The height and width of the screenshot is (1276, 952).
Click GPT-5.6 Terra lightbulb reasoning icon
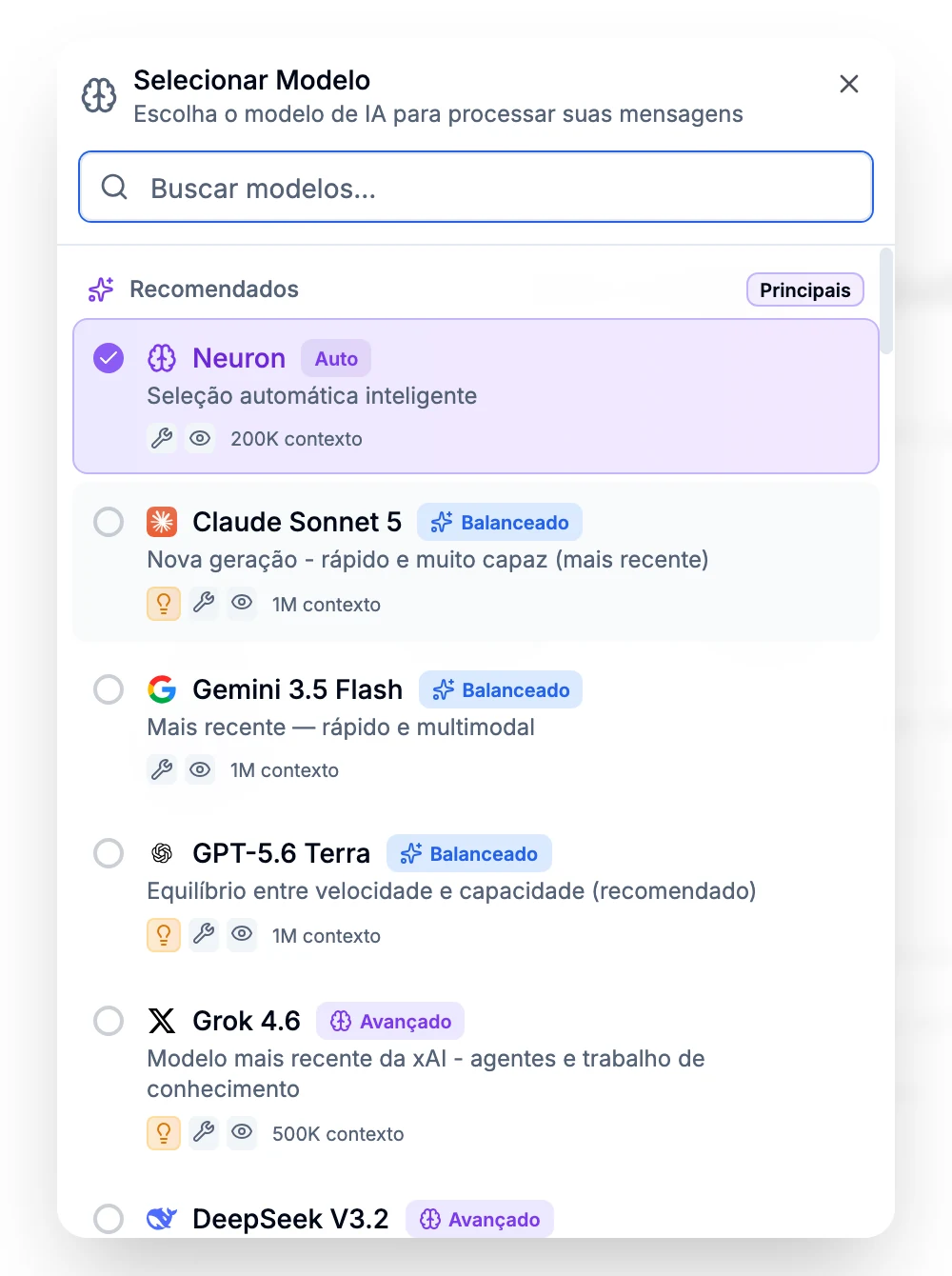pyautogui.click(x=164, y=935)
